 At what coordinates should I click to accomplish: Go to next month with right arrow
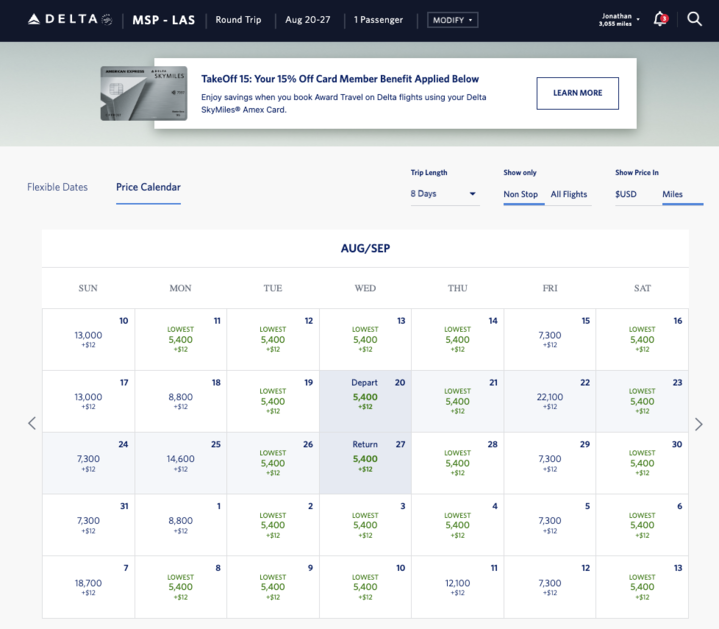tap(698, 424)
